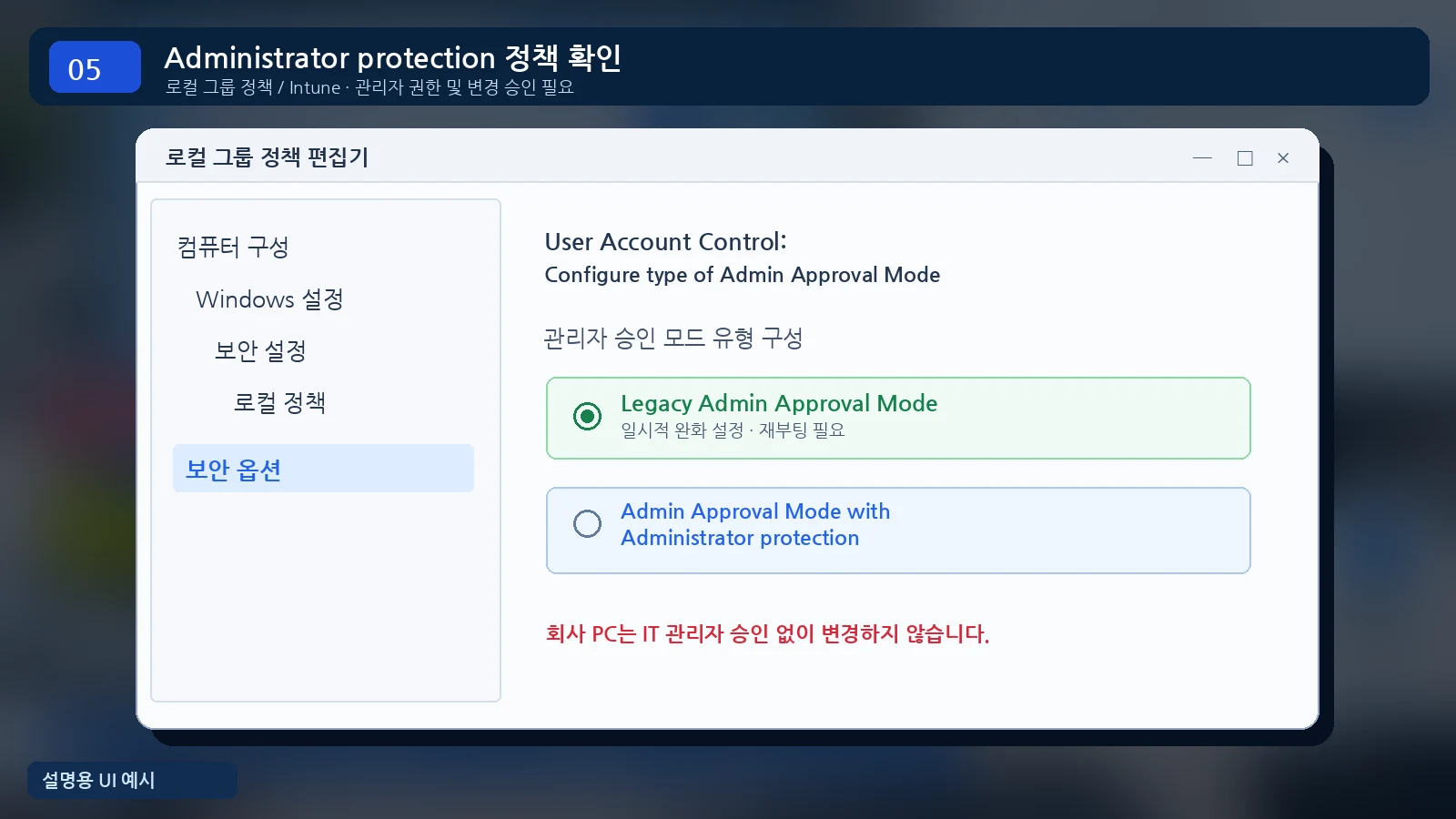
Task: Click the red warning text about IT 관리자 승인
Action: (767, 633)
